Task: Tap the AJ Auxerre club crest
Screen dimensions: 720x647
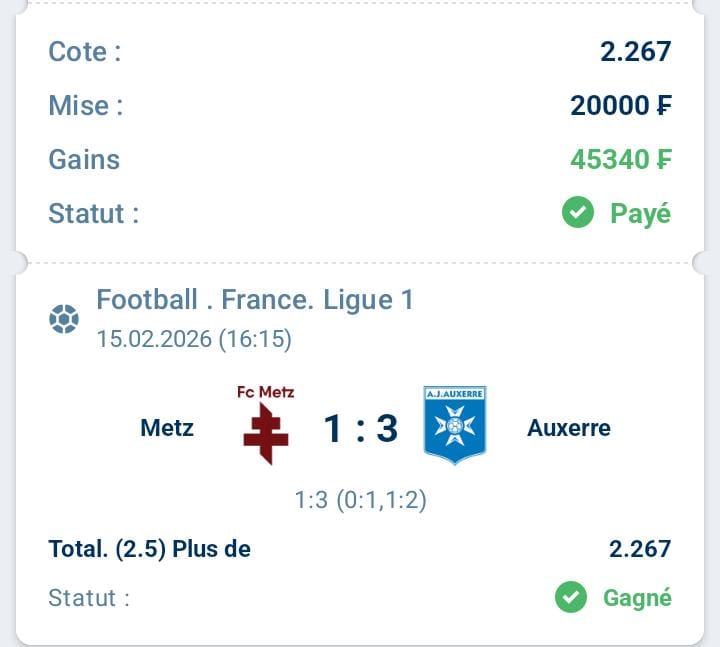Action: 455,425
